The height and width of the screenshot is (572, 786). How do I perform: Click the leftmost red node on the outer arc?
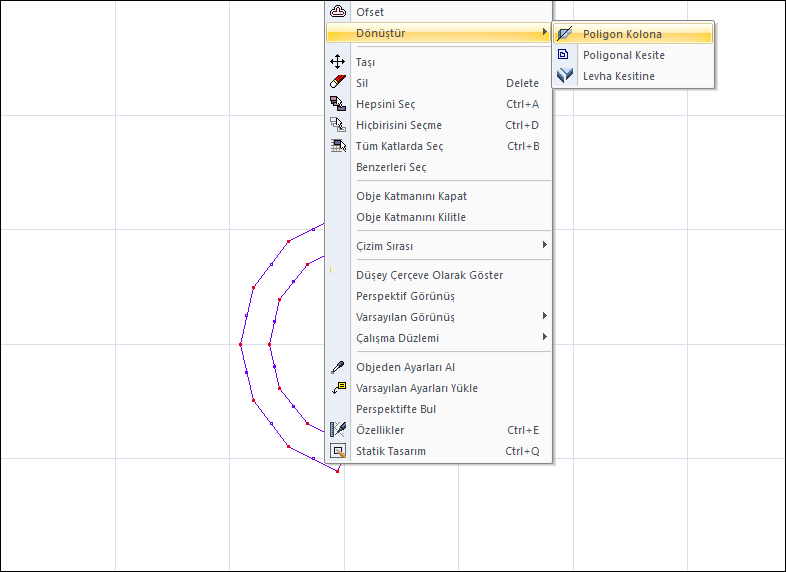click(x=241, y=344)
